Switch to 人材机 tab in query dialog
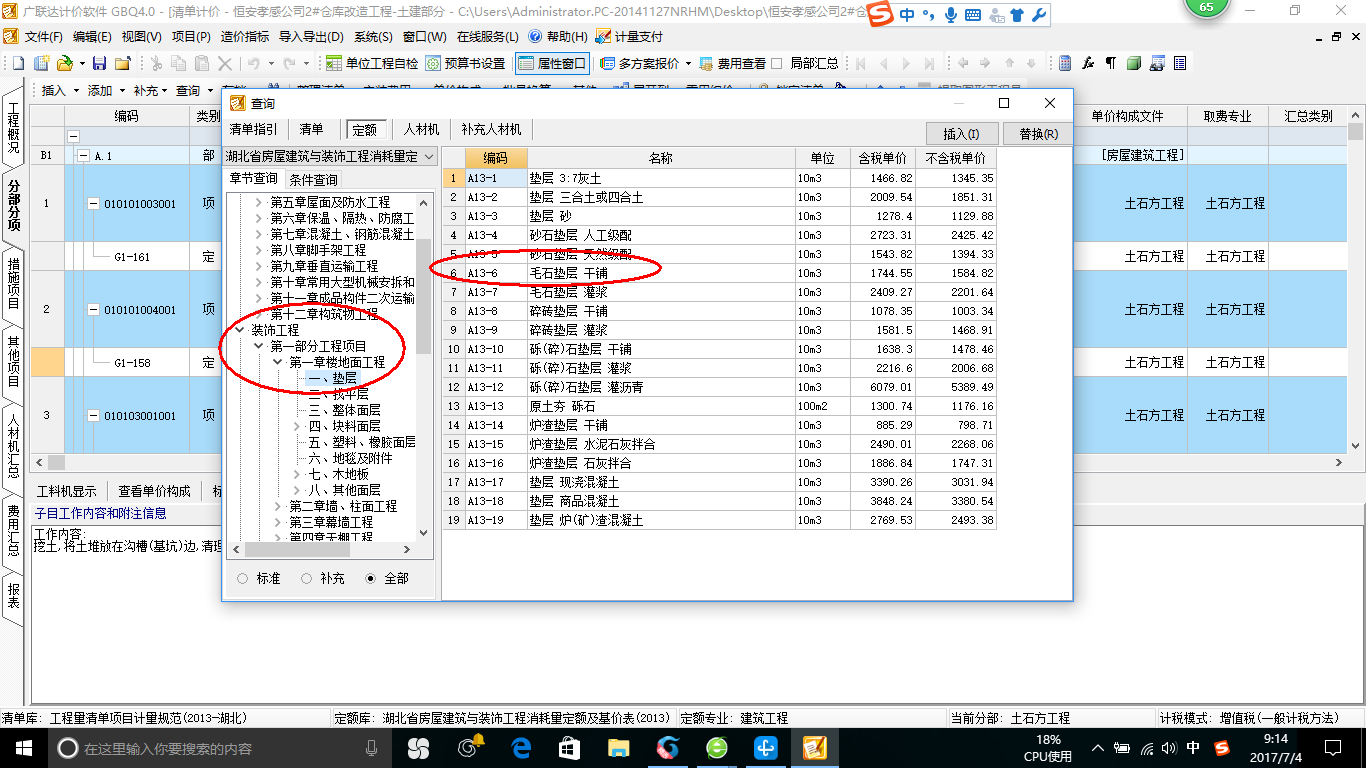The image size is (1366, 768). (421, 129)
